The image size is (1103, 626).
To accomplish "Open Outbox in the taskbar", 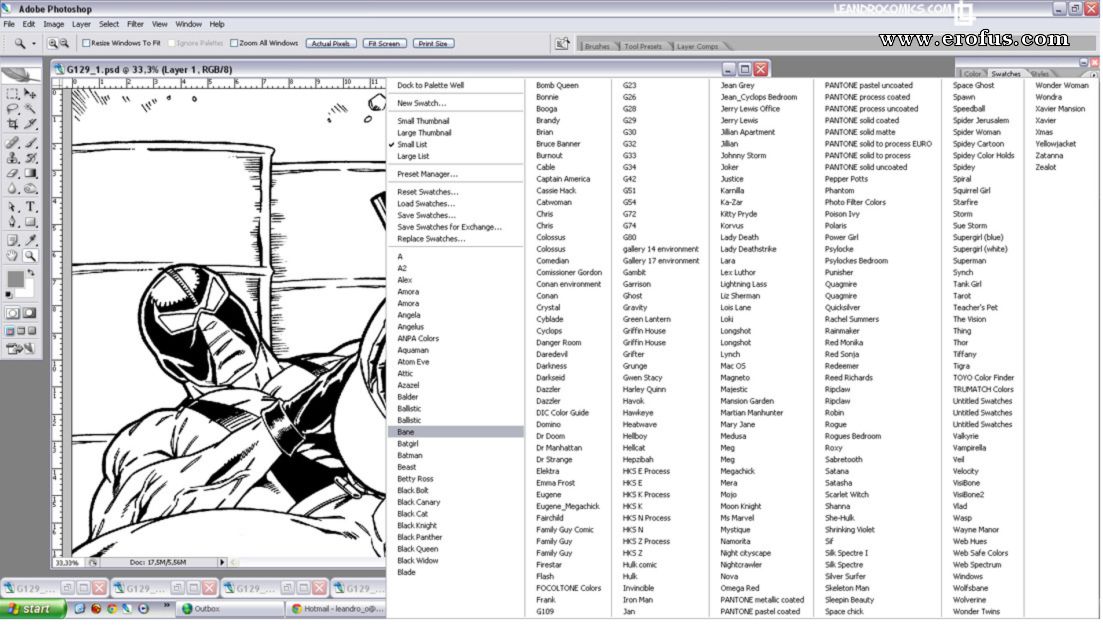I will (230, 609).
